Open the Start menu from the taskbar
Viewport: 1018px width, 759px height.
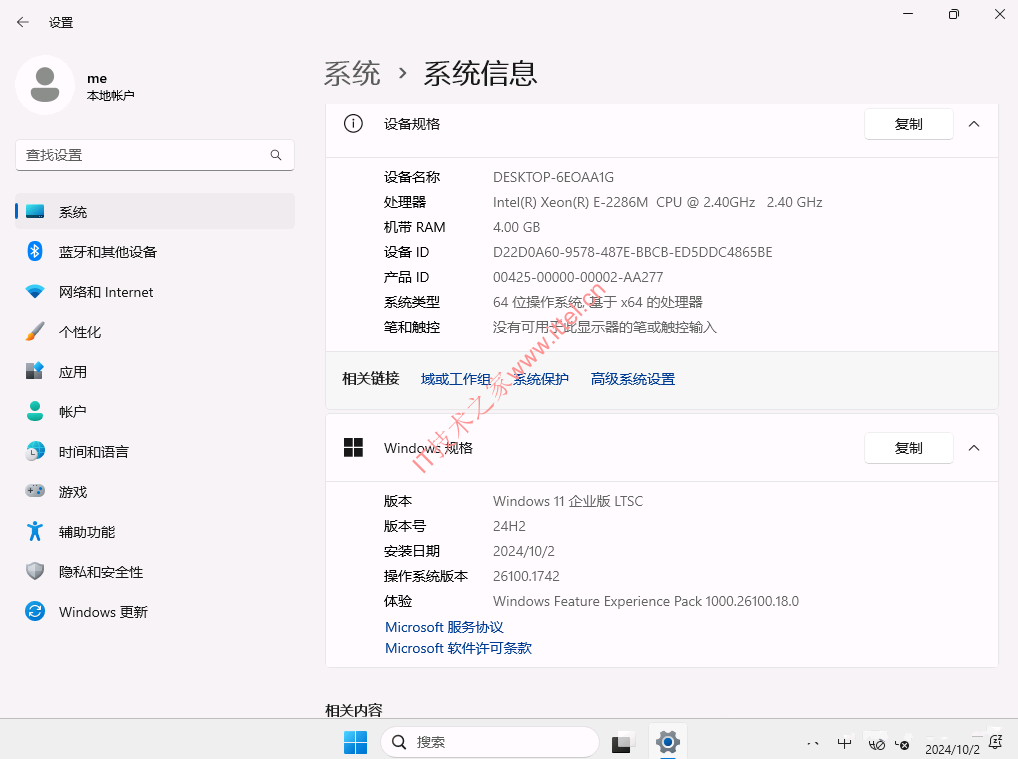(x=355, y=742)
